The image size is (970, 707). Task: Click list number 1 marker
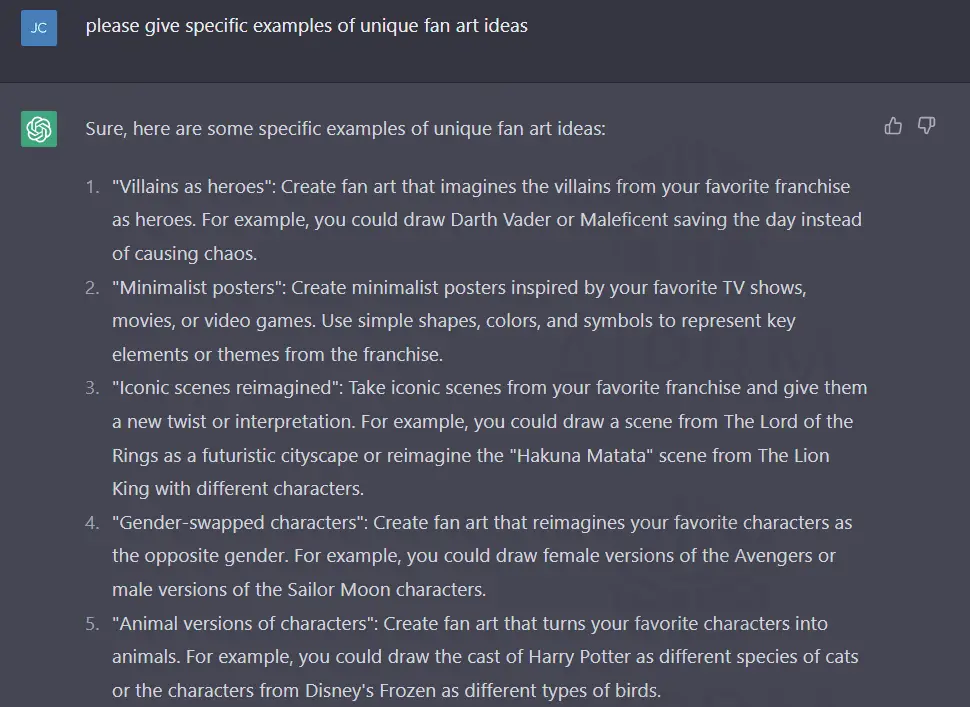[x=92, y=187]
